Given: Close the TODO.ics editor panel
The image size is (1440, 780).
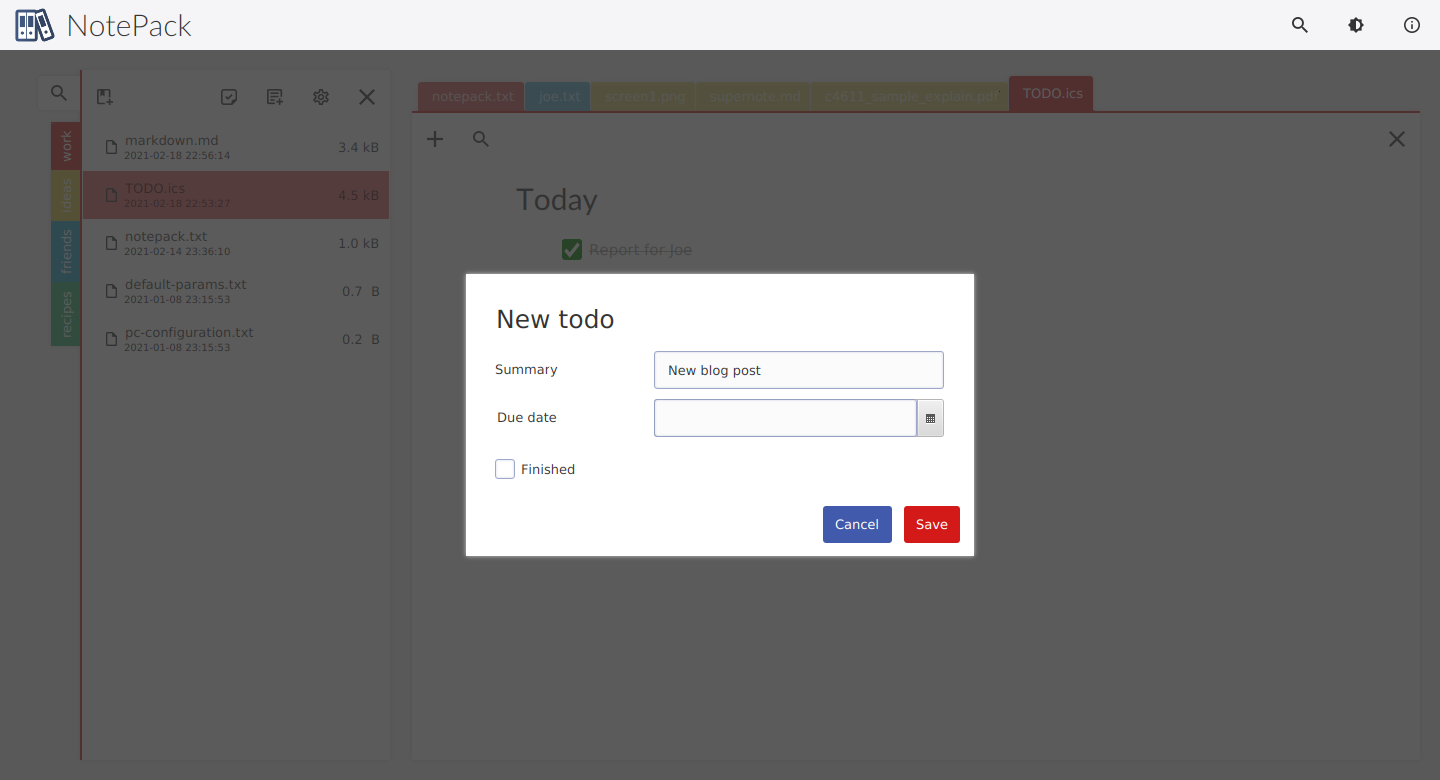Looking at the screenshot, I should click(x=1397, y=139).
